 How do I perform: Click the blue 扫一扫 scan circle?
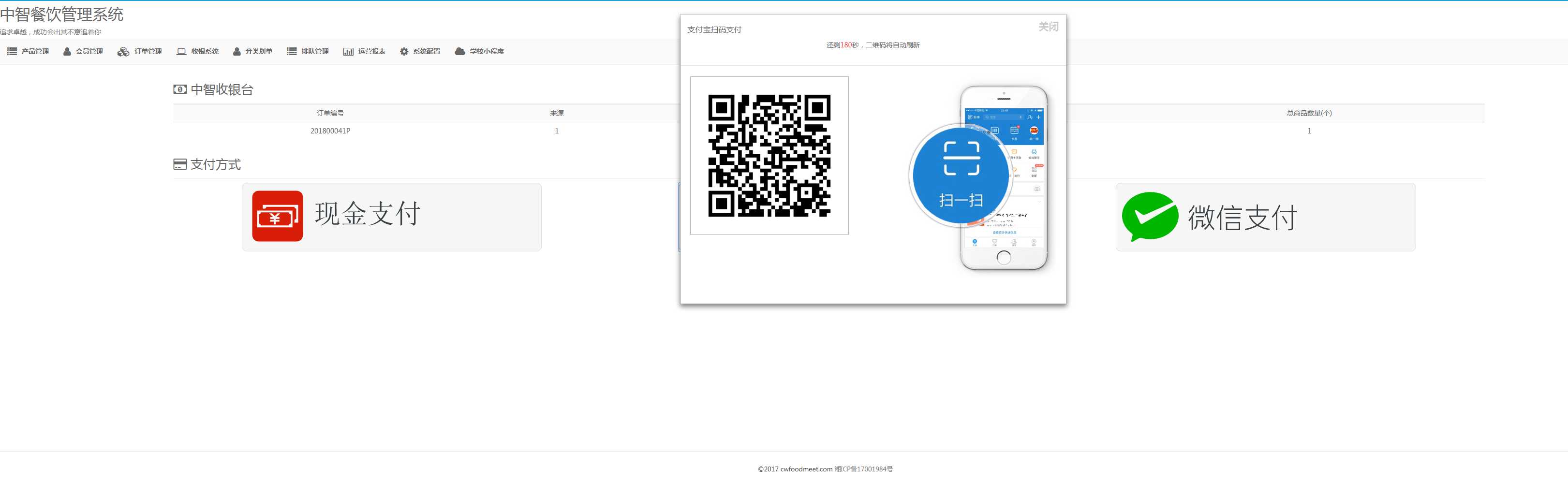961,176
